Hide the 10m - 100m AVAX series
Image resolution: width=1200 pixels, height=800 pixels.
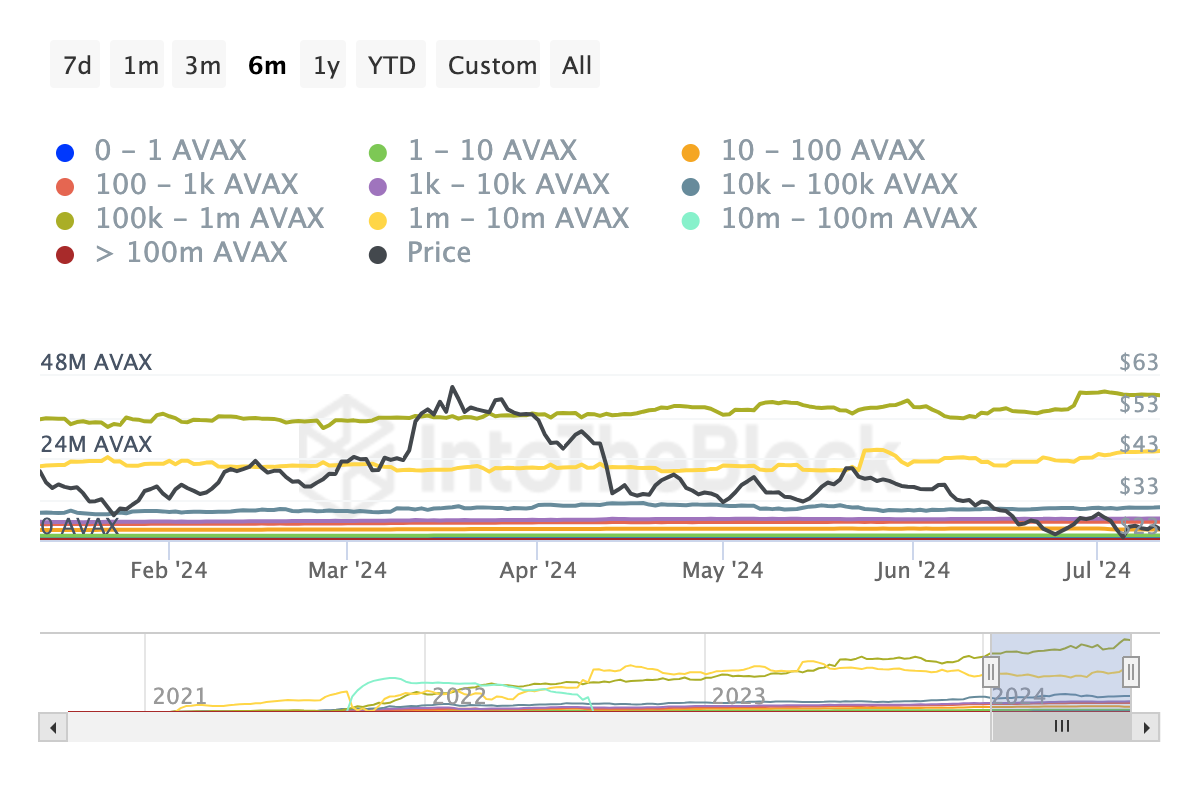tap(849, 219)
